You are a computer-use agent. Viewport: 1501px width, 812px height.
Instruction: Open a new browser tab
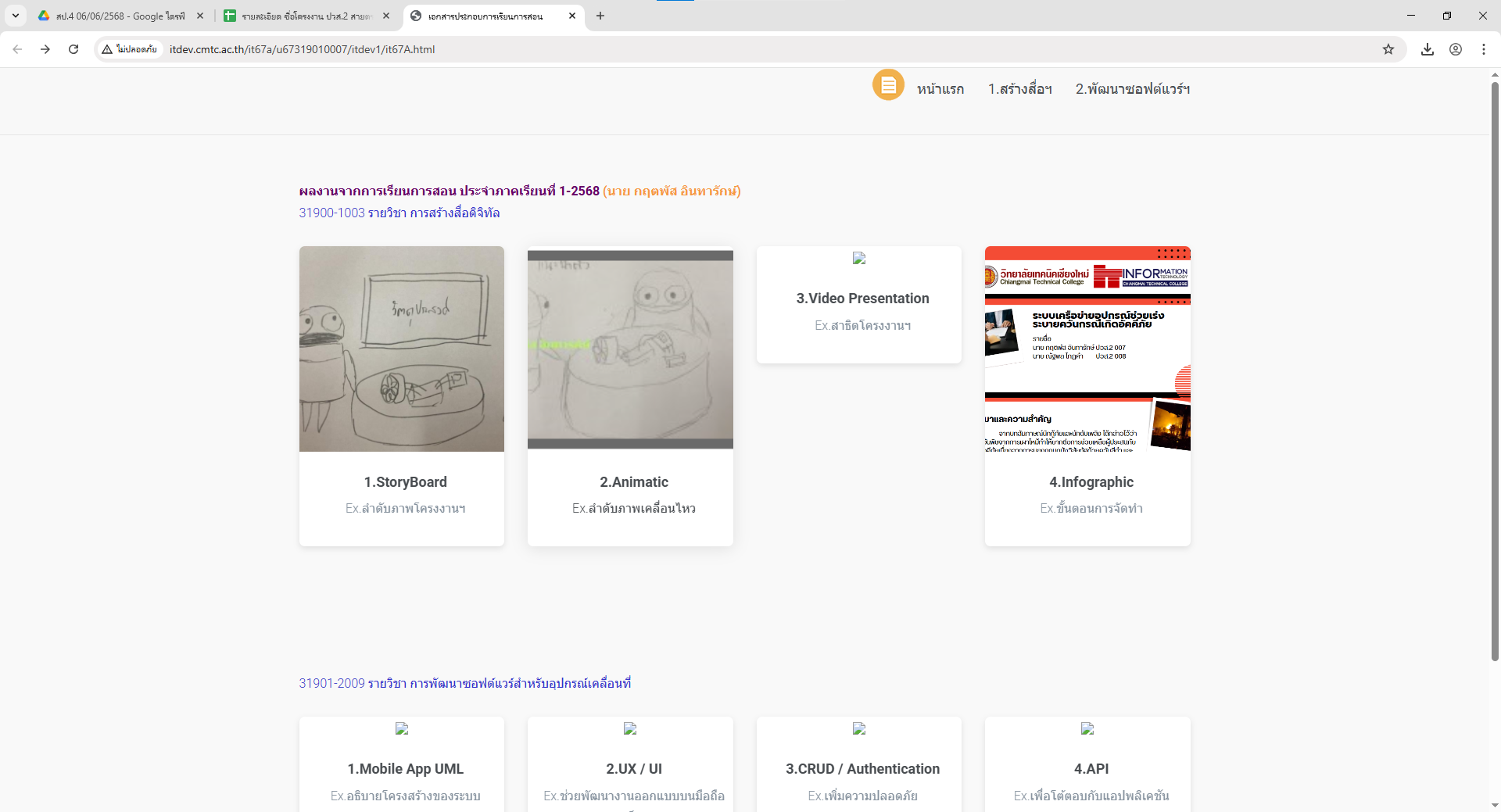point(600,16)
